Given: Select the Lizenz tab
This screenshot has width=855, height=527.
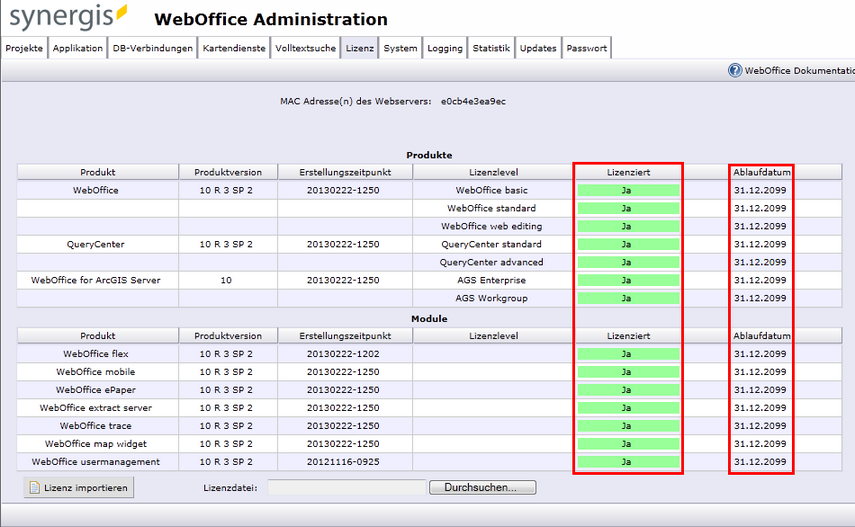Looking at the screenshot, I should (x=359, y=48).
